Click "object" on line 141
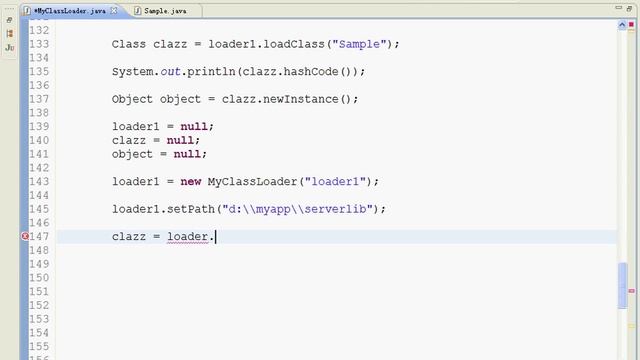640x360 pixels. pos(132,154)
